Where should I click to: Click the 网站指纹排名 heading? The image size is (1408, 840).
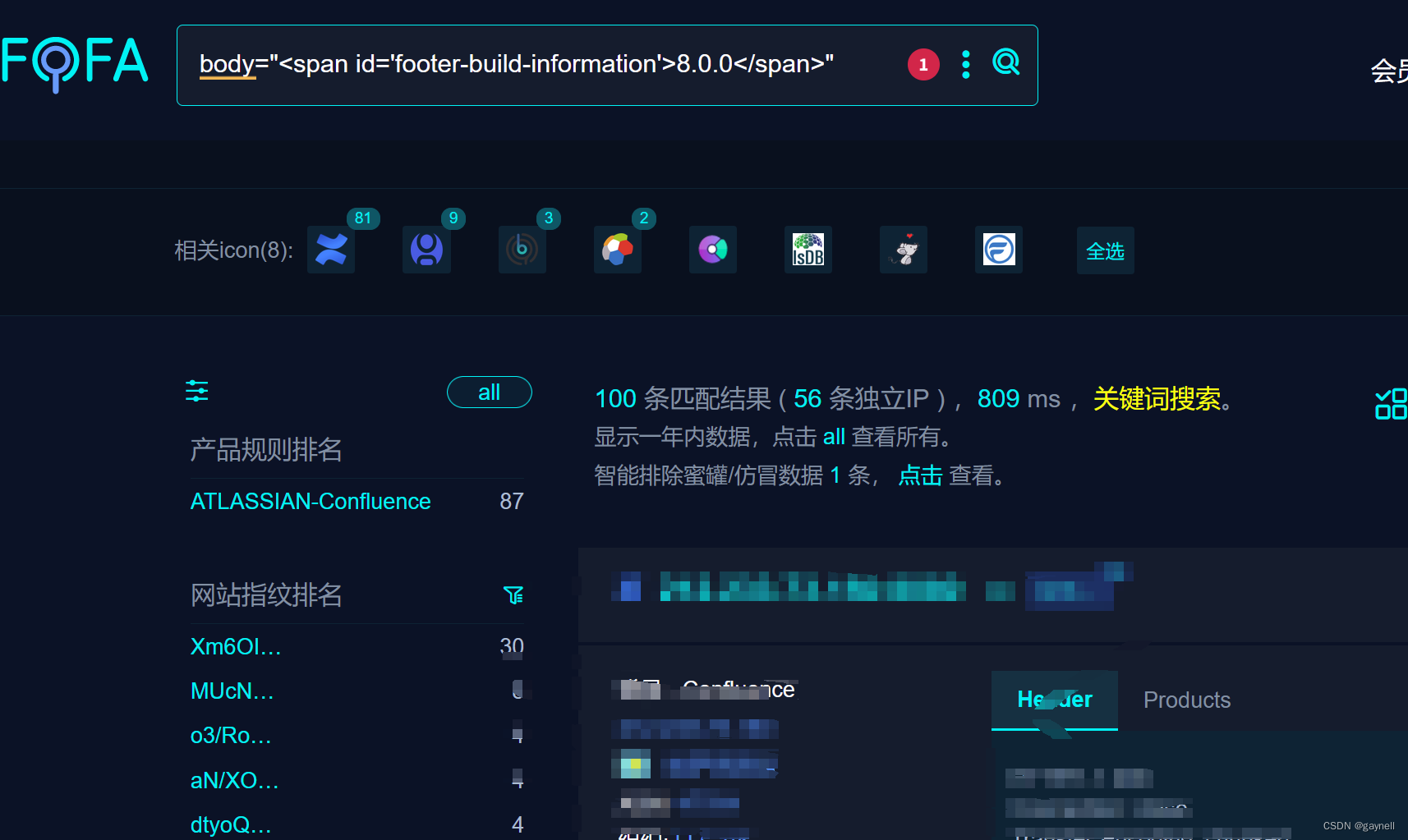(x=266, y=595)
